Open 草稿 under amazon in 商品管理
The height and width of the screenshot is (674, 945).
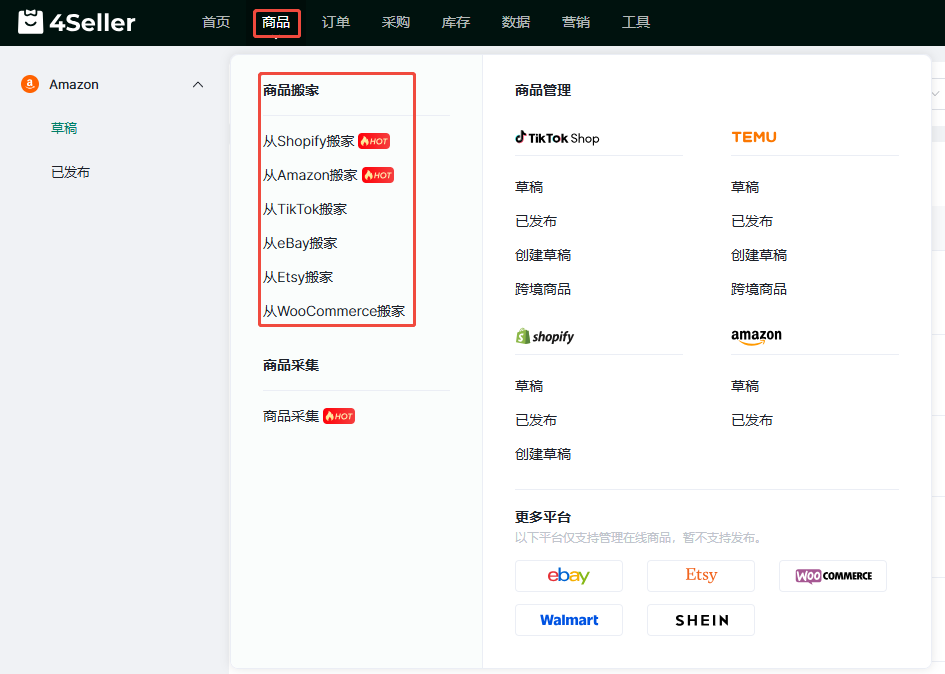(745, 386)
